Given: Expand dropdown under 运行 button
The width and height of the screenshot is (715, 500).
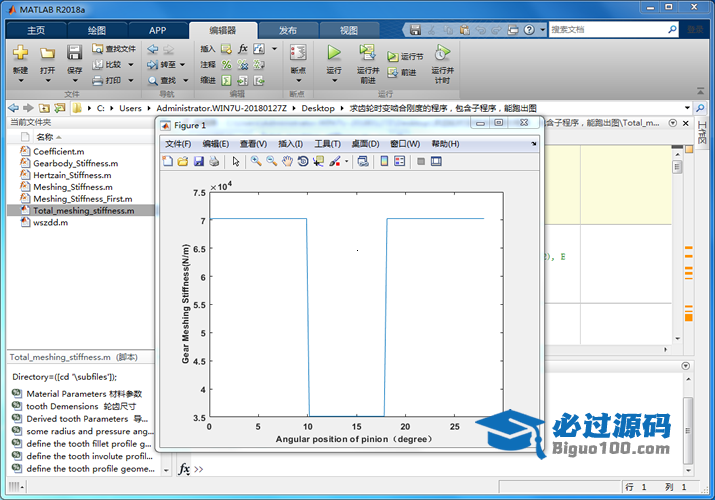Looking at the screenshot, I should click(x=334, y=81).
